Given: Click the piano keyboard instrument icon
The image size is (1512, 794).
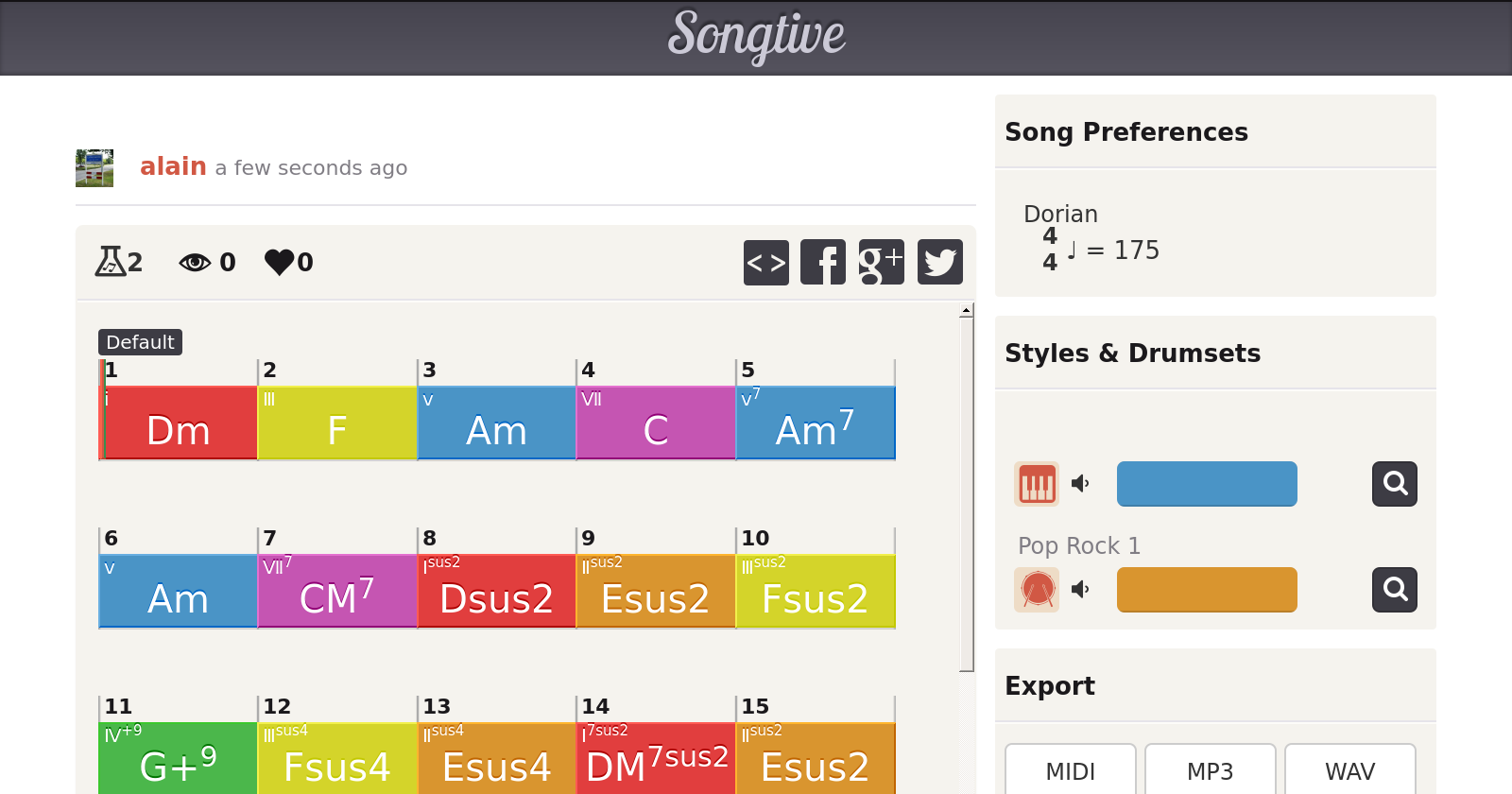Looking at the screenshot, I should click(x=1037, y=484).
